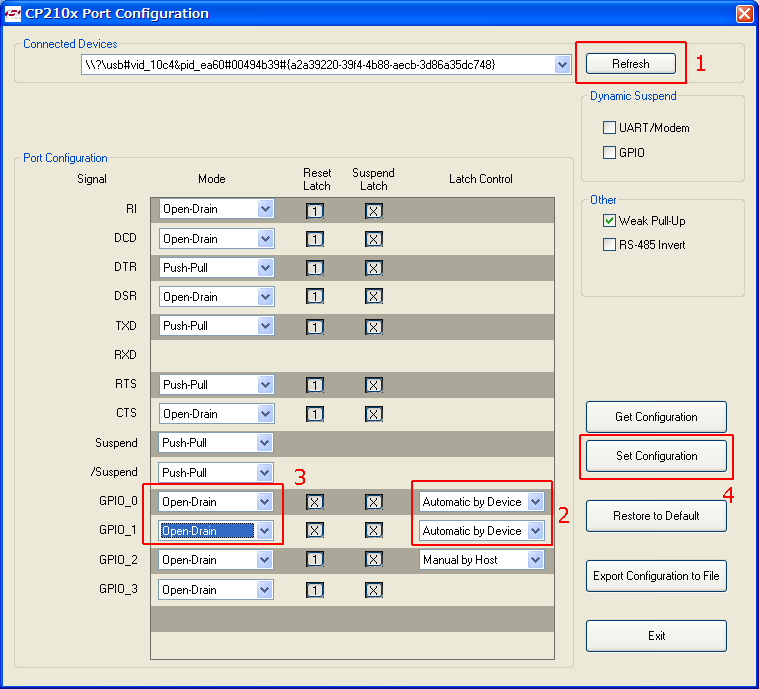Image resolution: width=759 pixels, height=689 pixels.
Task: Click the Exit button
Action: pos(656,636)
